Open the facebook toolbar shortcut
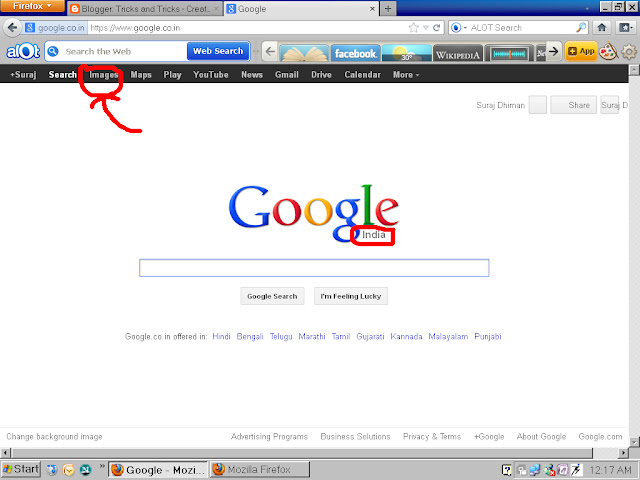 pos(356,53)
